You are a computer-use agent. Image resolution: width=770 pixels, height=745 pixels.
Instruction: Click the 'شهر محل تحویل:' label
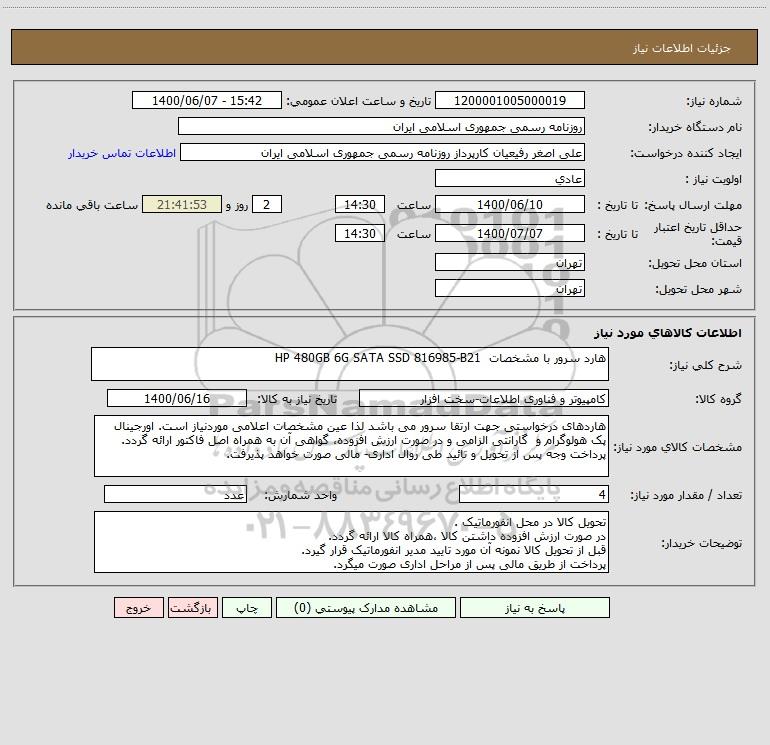tap(698, 290)
